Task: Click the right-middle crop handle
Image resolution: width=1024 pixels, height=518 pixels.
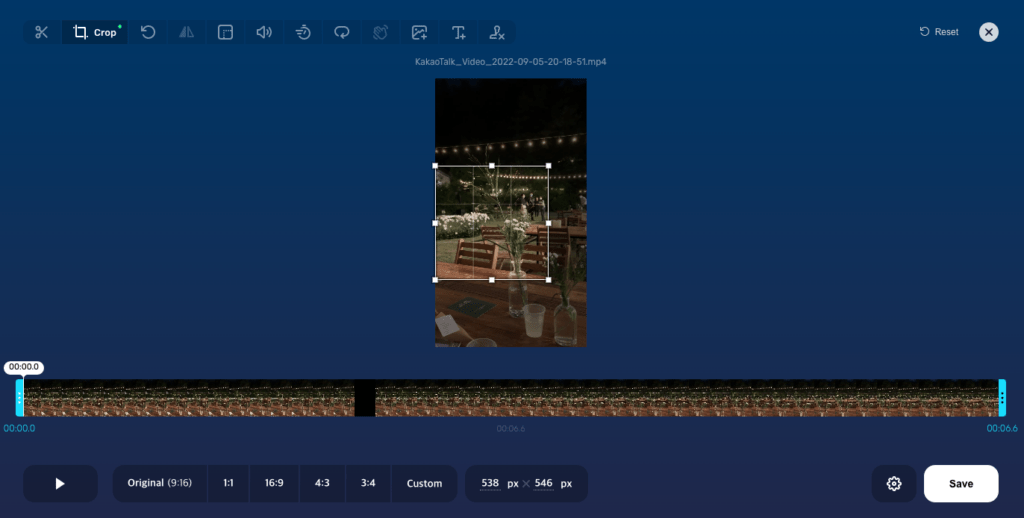Action: (x=548, y=223)
